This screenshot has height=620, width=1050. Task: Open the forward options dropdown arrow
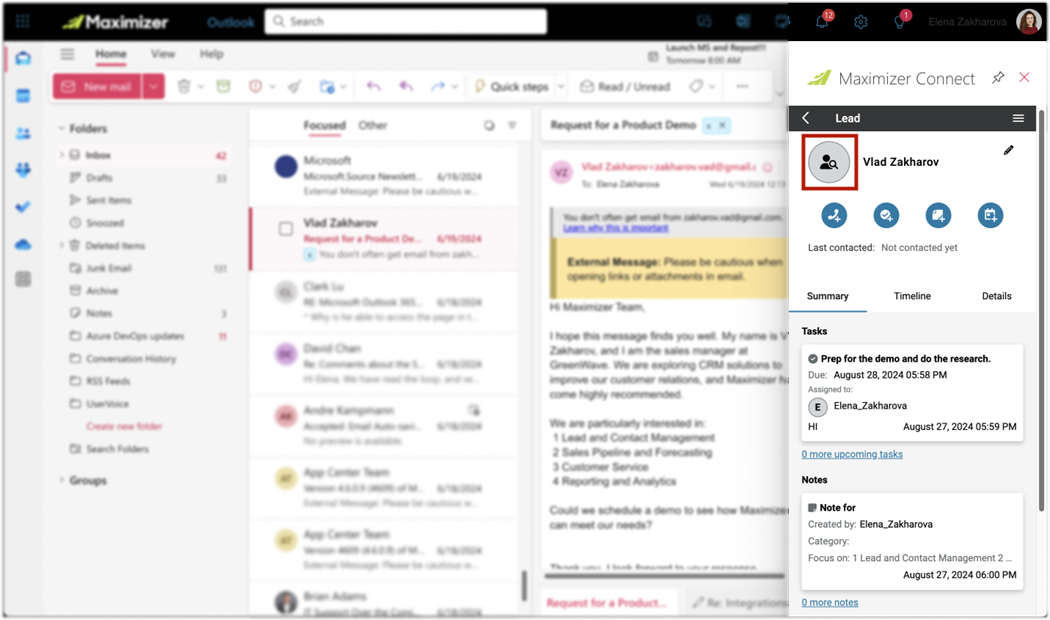pyautogui.click(x=455, y=87)
